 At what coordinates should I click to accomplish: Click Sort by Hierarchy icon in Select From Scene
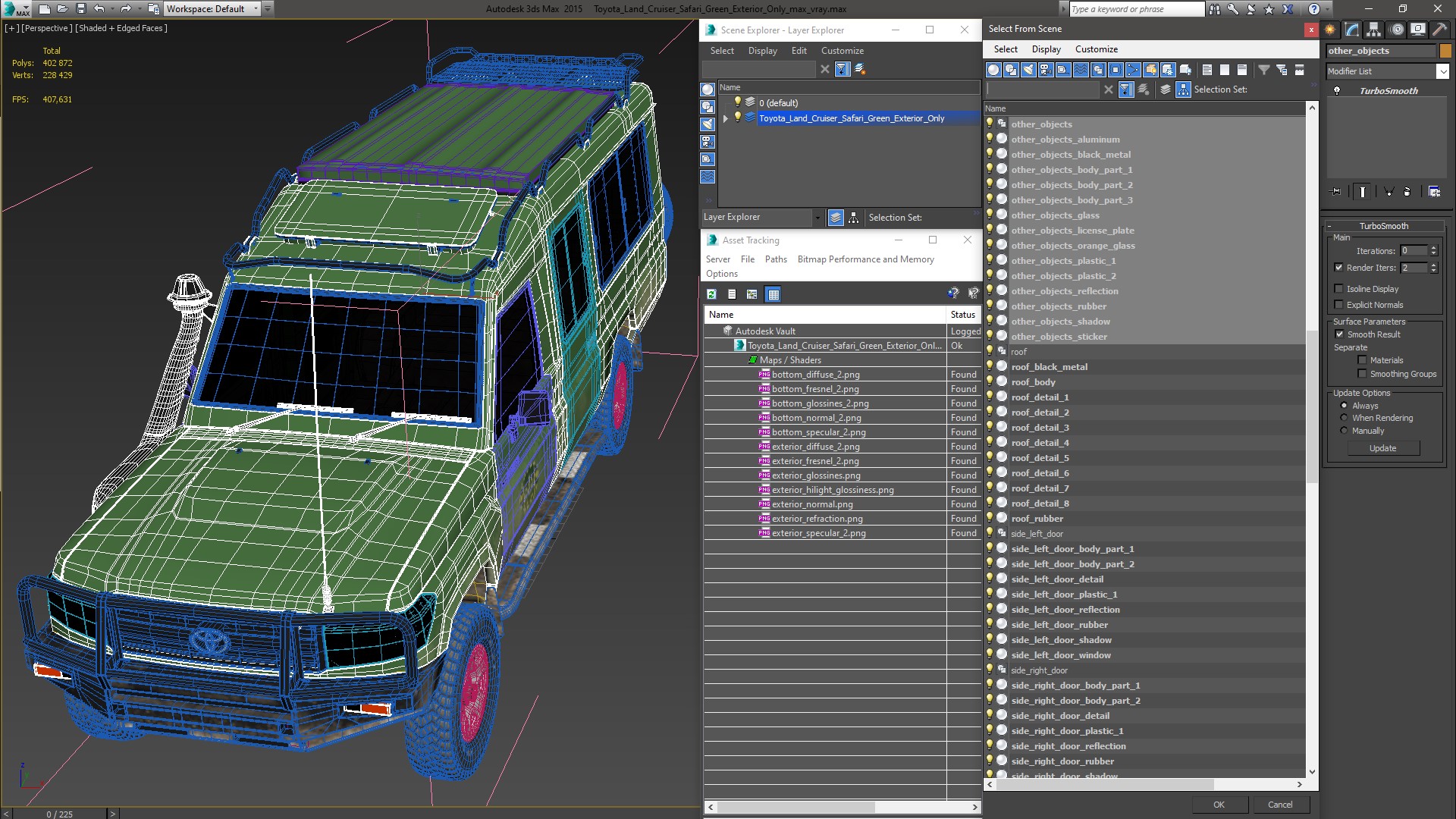point(1183,89)
